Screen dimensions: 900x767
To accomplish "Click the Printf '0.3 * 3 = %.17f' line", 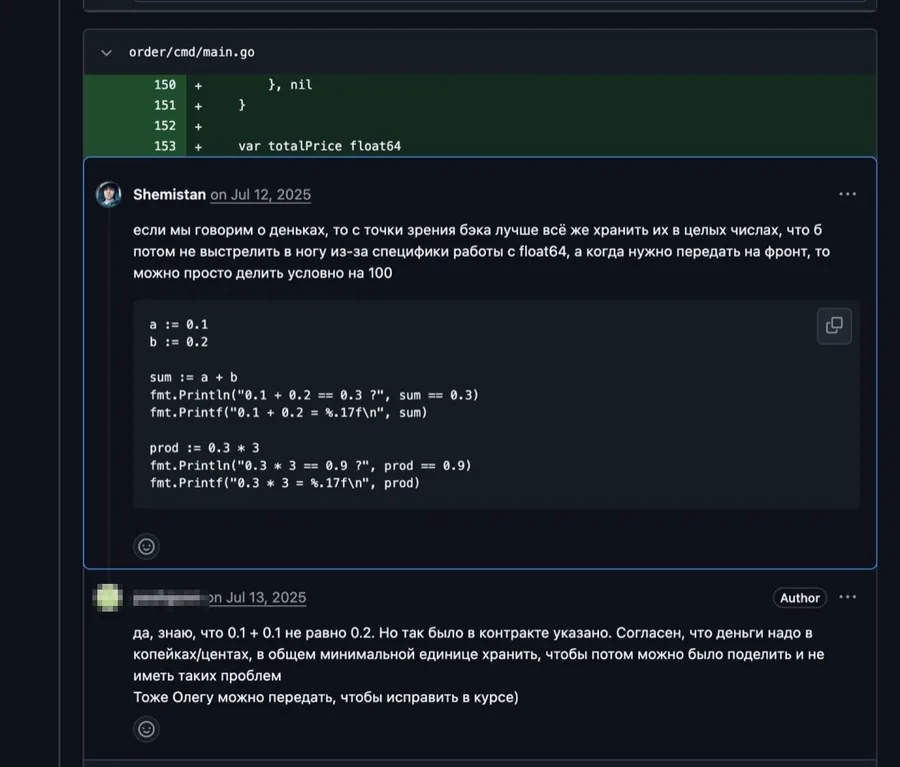I will [285, 483].
